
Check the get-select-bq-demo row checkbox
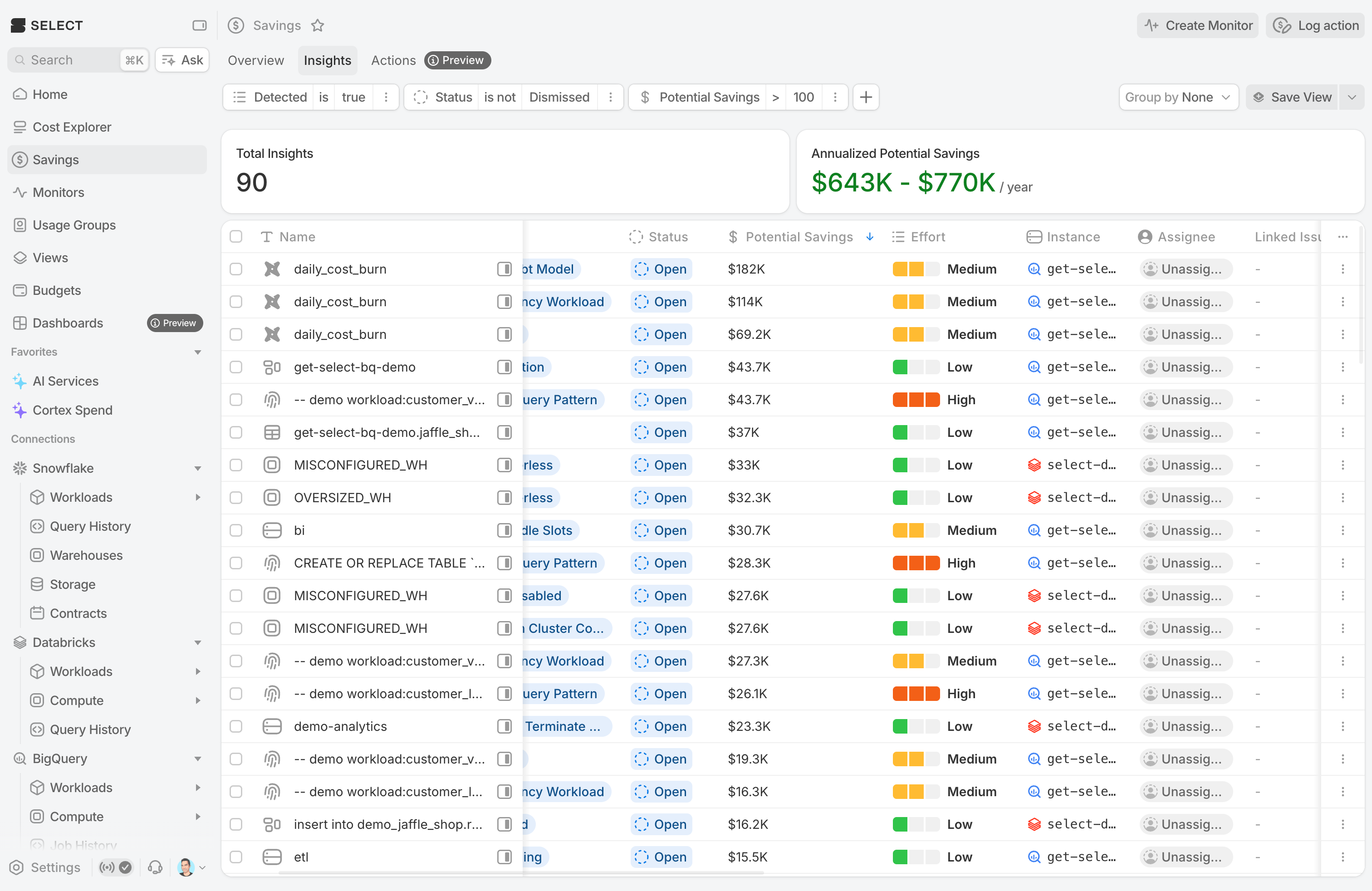[236, 367]
